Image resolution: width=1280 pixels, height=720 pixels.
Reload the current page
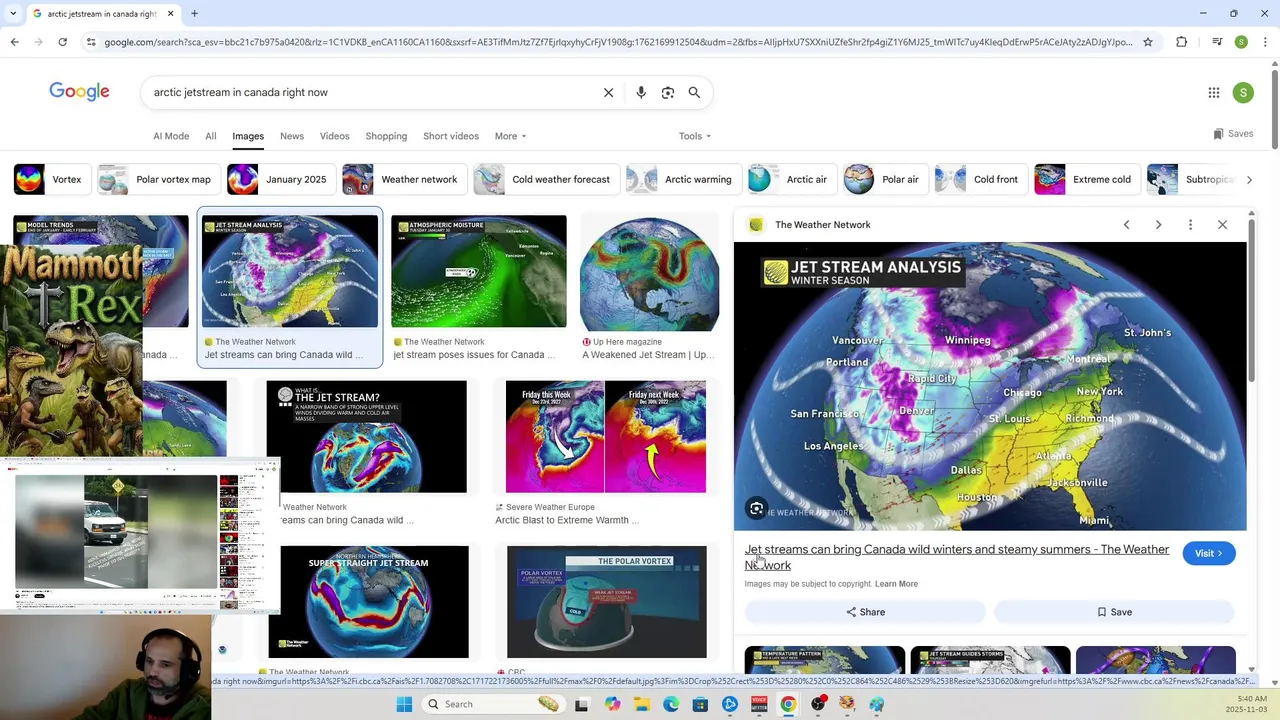click(62, 42)
